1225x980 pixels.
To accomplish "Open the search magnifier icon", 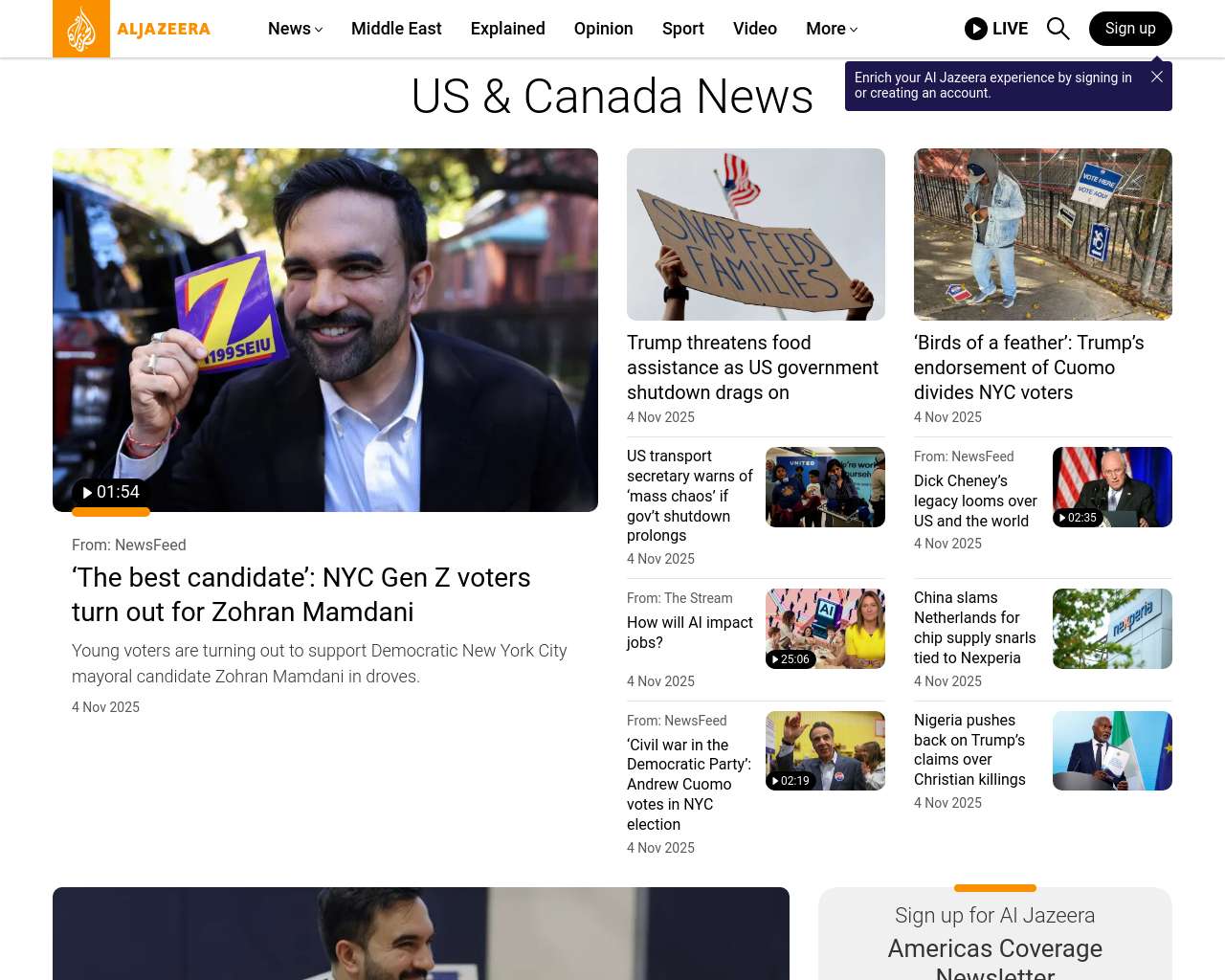I will (x=1058, y=29).
